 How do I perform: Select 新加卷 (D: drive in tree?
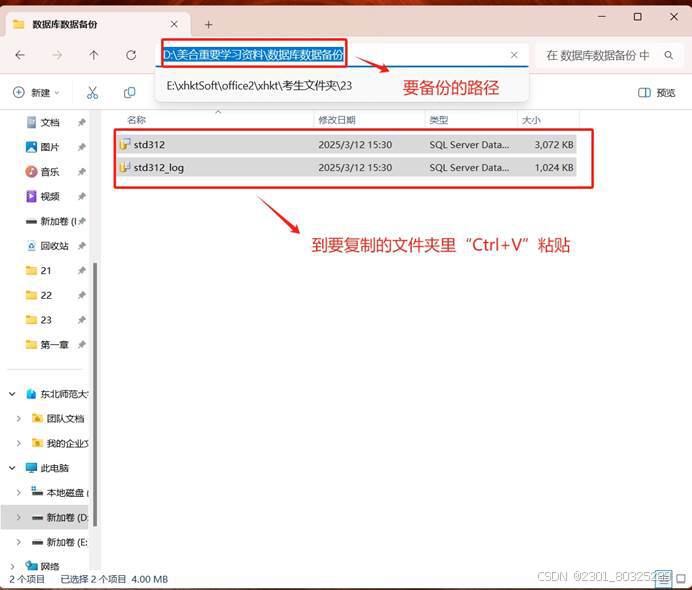(60, 517)
